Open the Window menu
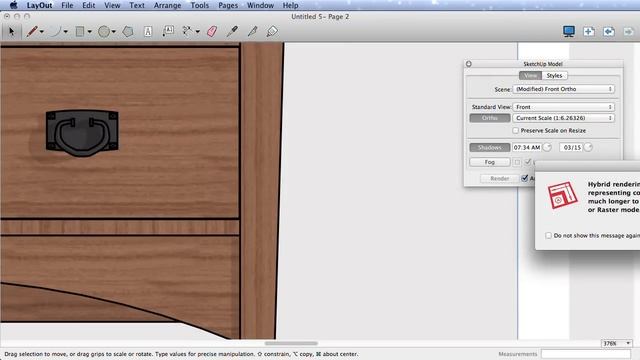Image resolution: width=640 pixels, height=360 pixels. point(260,5)
